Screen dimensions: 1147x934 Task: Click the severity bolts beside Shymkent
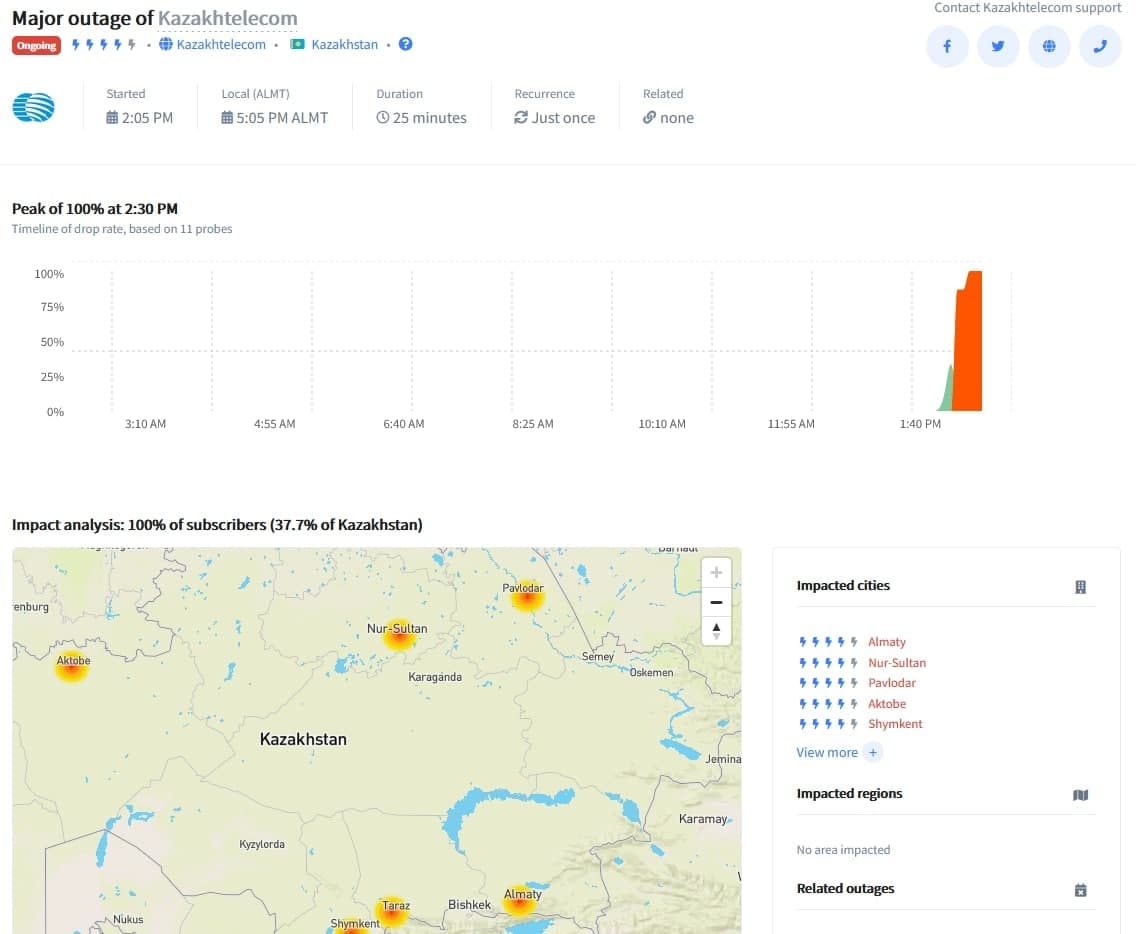[x=828, y=724]
